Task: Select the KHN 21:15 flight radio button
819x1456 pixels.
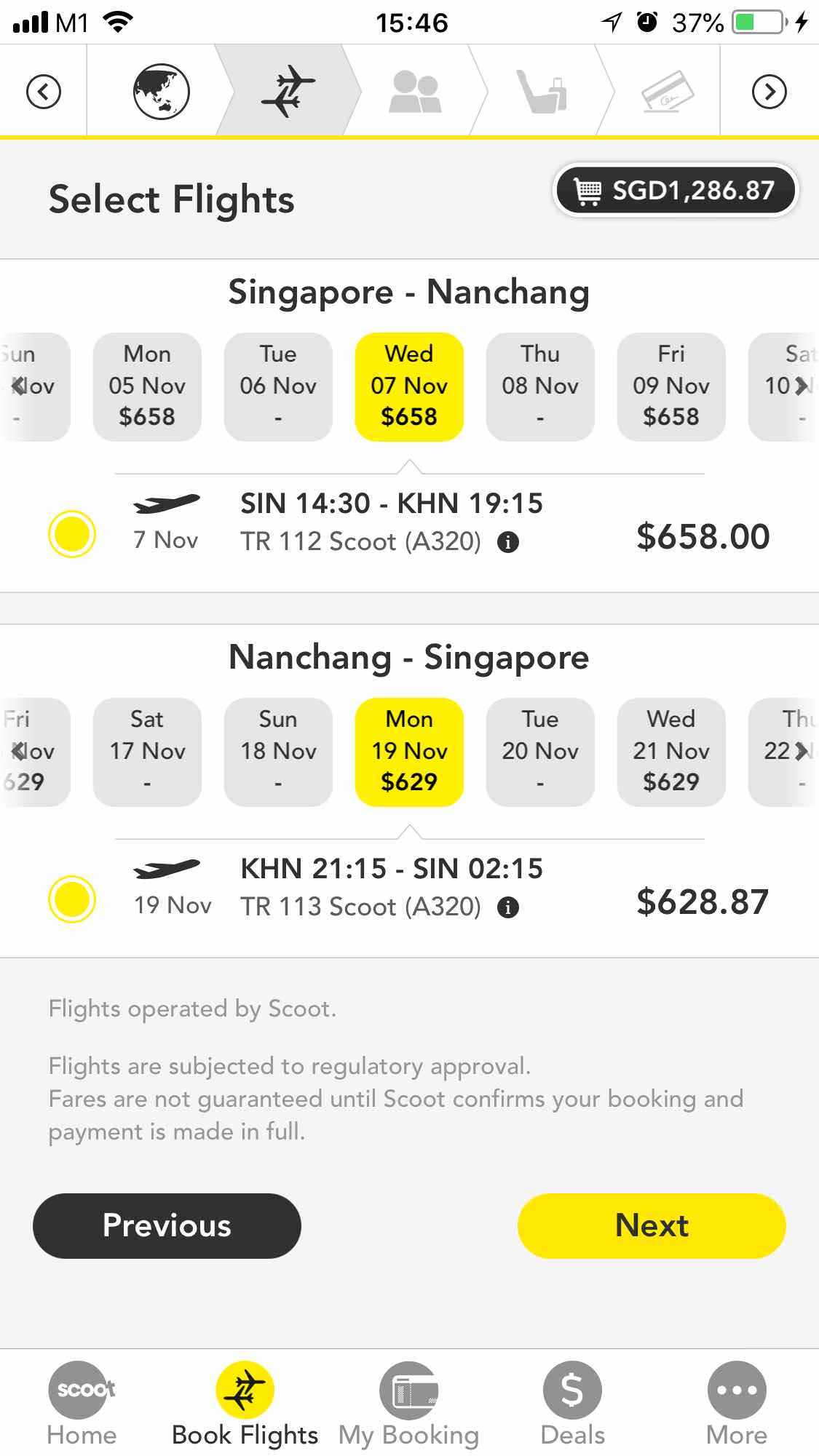Action: click(72, 899)
